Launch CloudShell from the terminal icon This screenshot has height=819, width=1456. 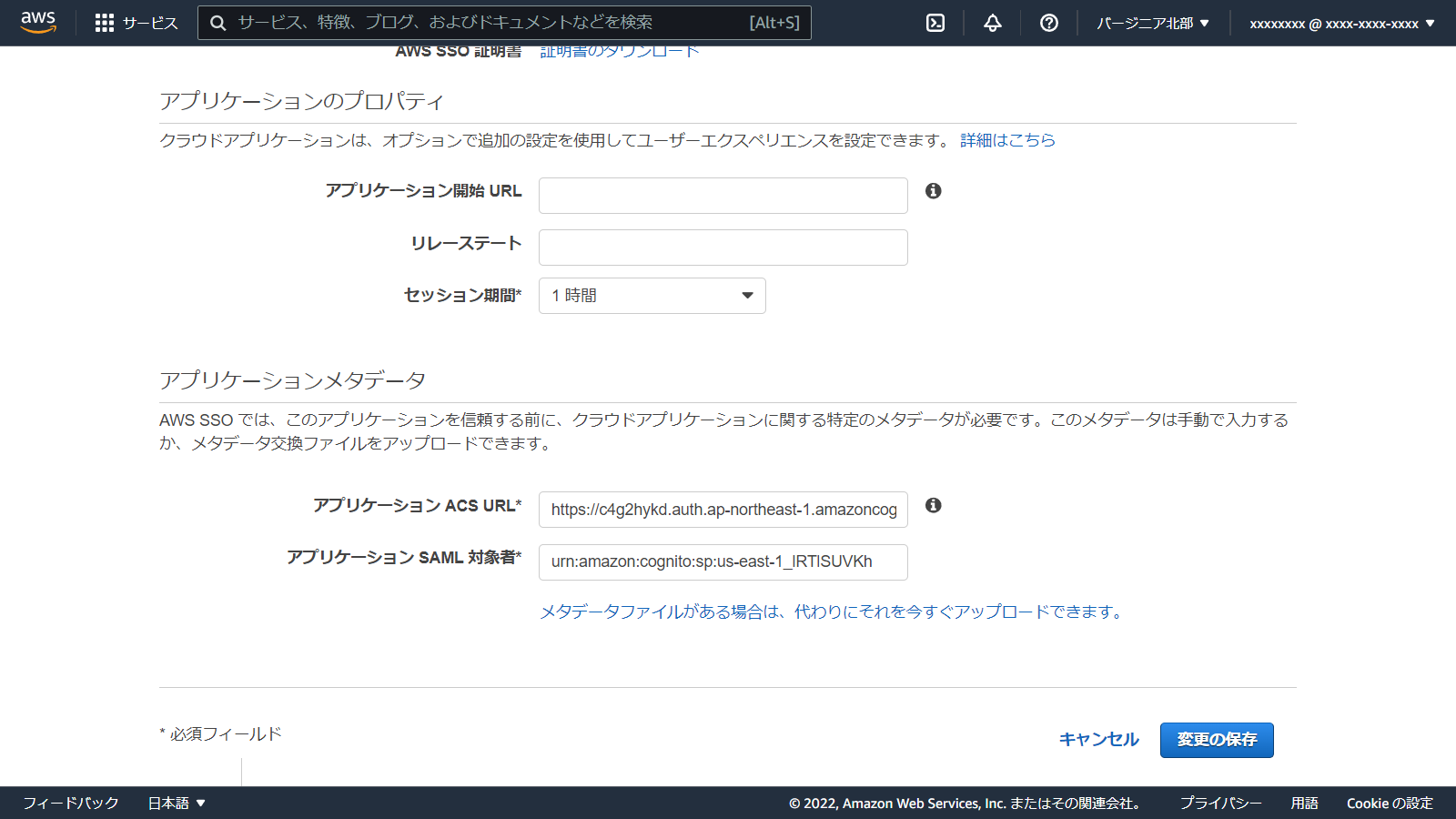click(x=935, y=23)
